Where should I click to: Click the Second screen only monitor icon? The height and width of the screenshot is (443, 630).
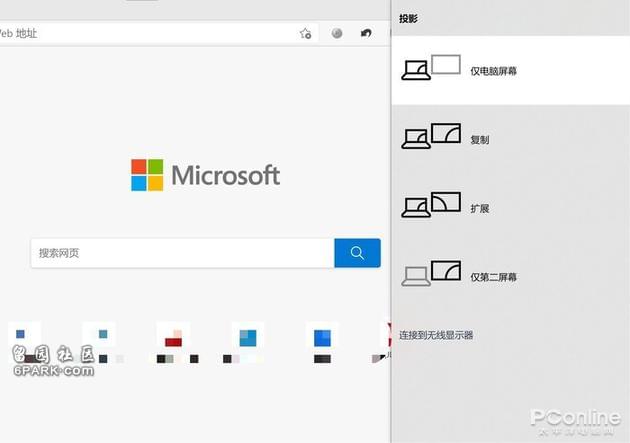coord(431,273)
